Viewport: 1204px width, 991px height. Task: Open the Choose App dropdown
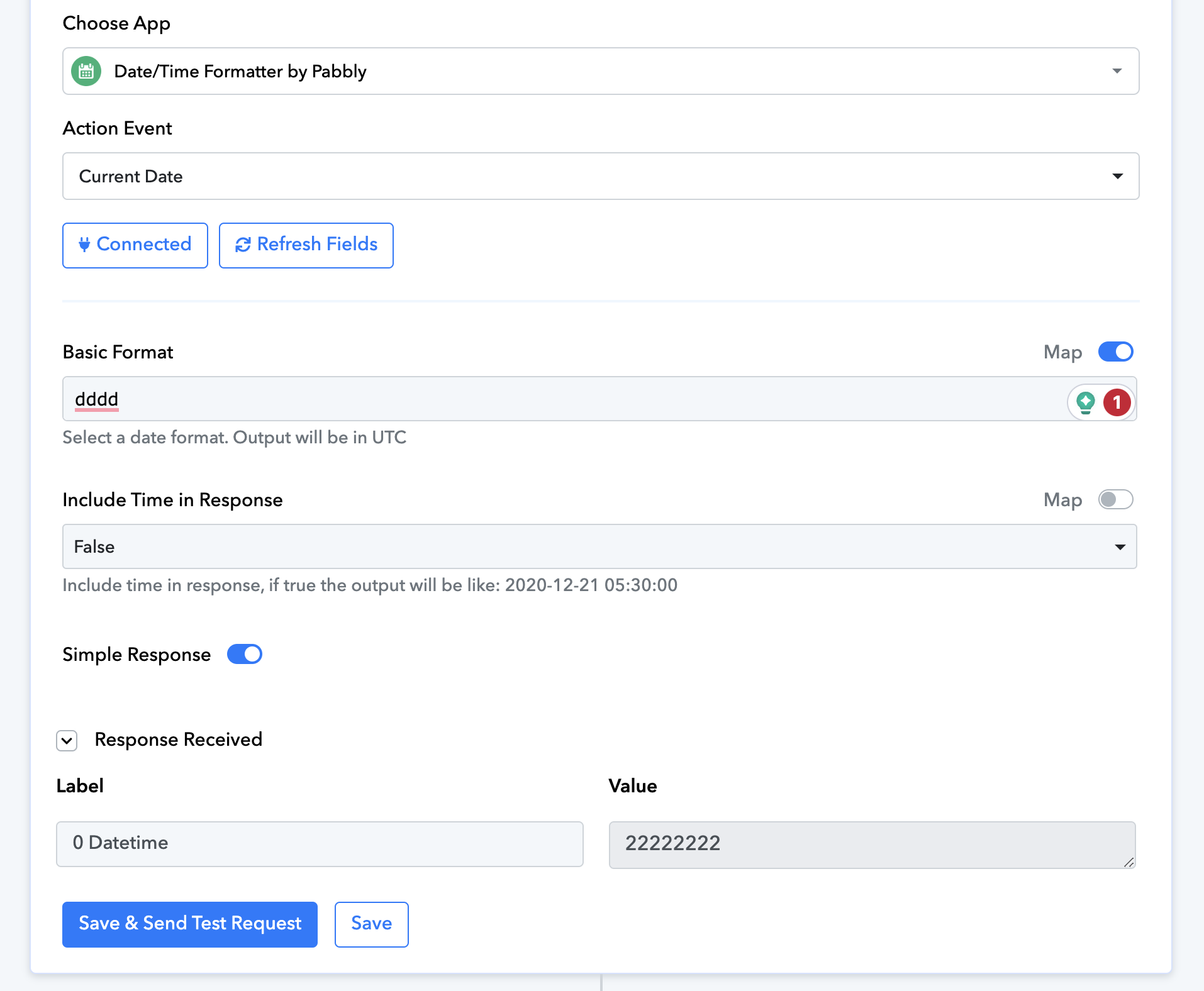[601, 71]
